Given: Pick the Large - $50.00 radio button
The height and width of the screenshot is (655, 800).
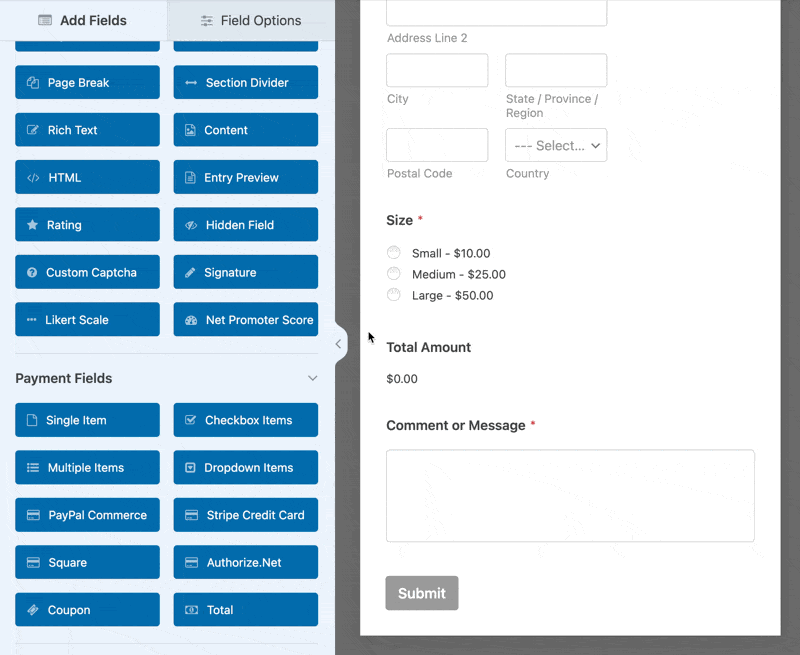Looking at the screenshot, I should tap(394, 295).
